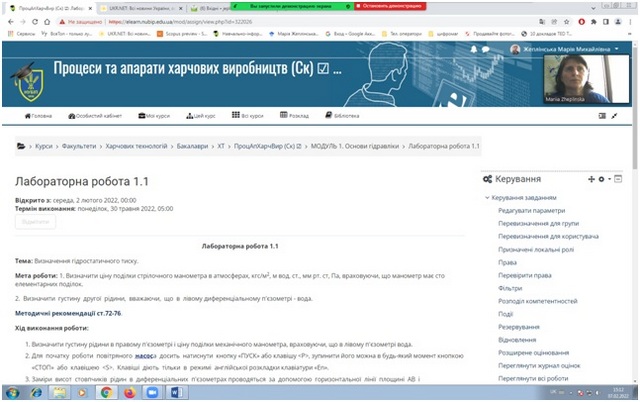This screenshot has height=402, width=640.
Task: Open Факультети breadcrumb link
Action: [79, 146]
